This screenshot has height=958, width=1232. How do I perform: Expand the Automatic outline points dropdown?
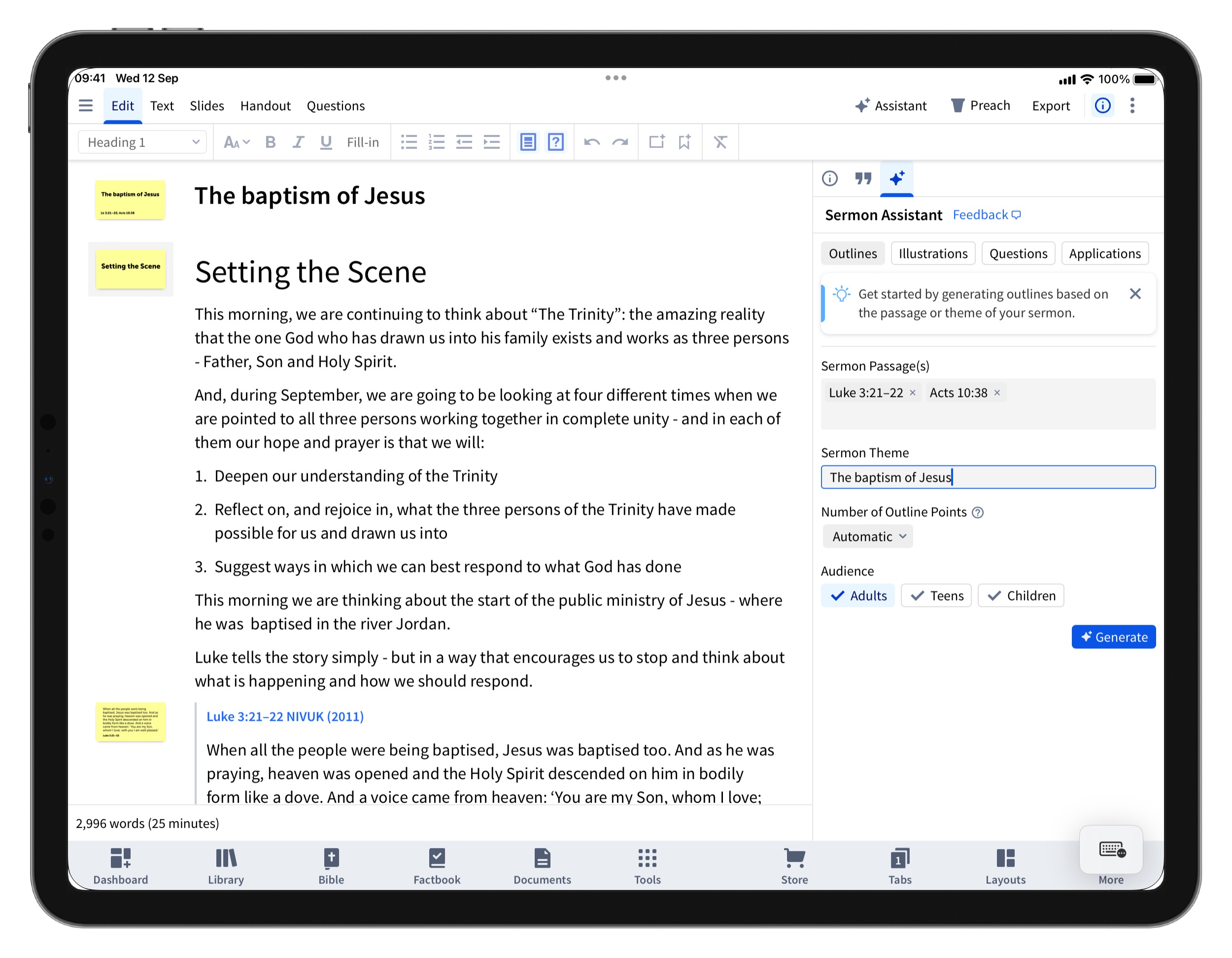(868, 536)
